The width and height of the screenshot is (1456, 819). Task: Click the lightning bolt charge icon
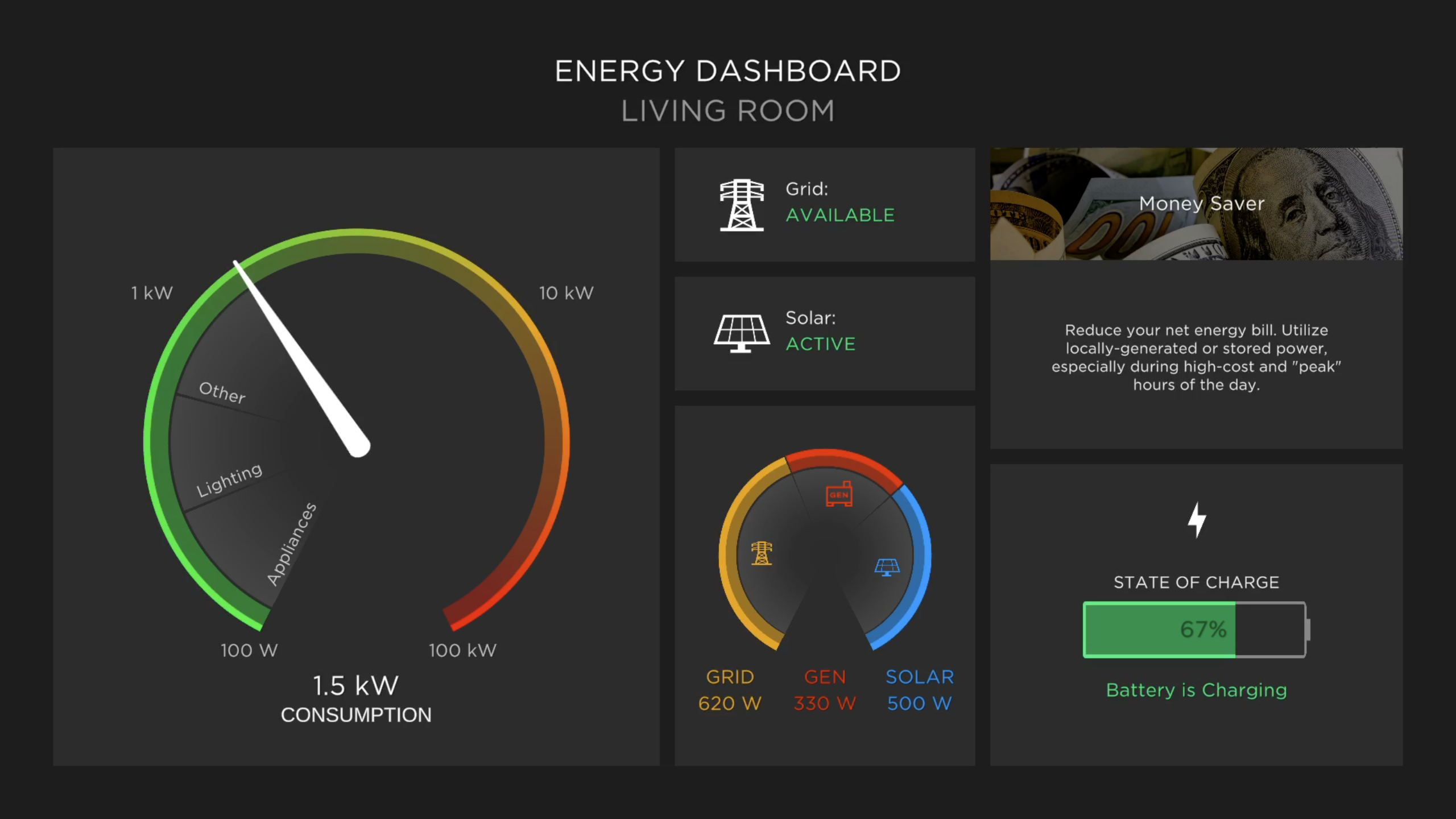point(1197,520)
